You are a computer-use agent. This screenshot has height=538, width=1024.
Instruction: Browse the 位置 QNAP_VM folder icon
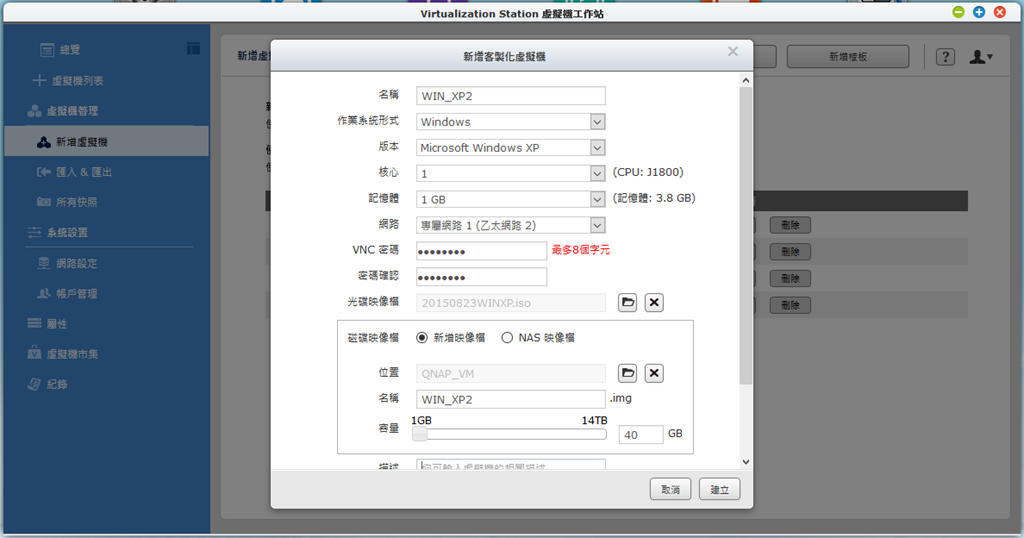(628, 373)
